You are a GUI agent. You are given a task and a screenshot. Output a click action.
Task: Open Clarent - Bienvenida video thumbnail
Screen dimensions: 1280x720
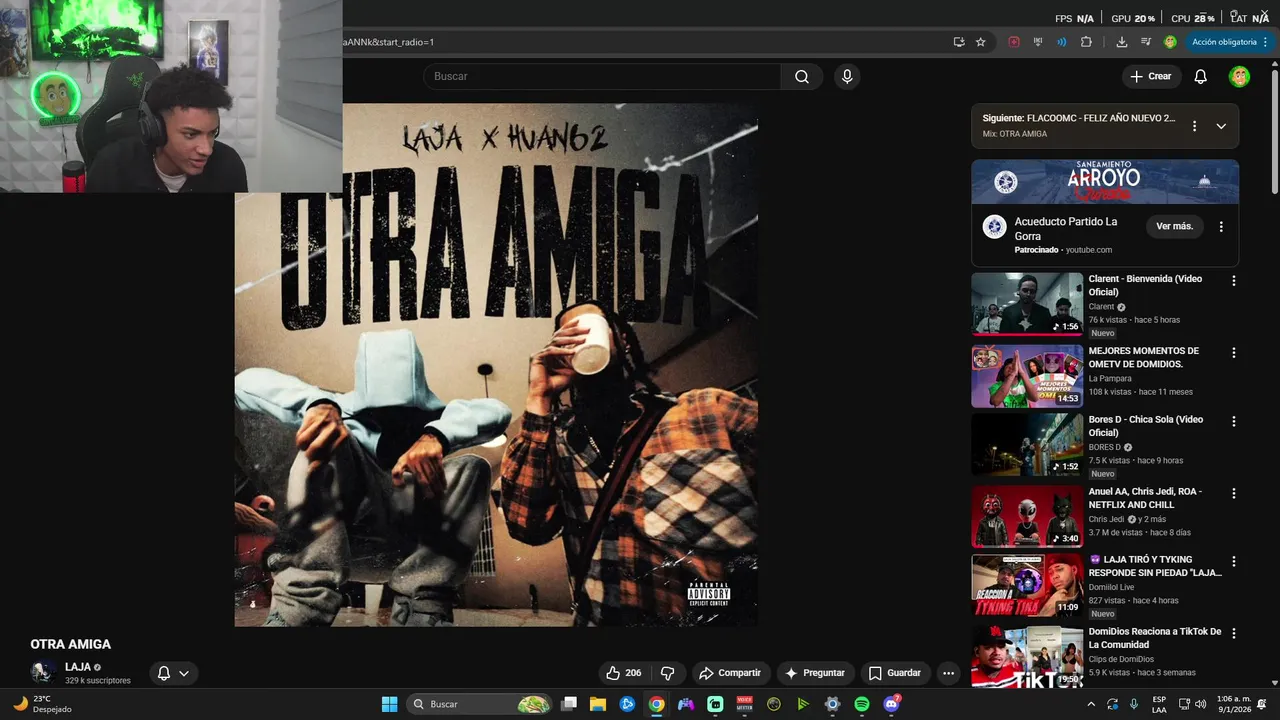pos(1027,304)
